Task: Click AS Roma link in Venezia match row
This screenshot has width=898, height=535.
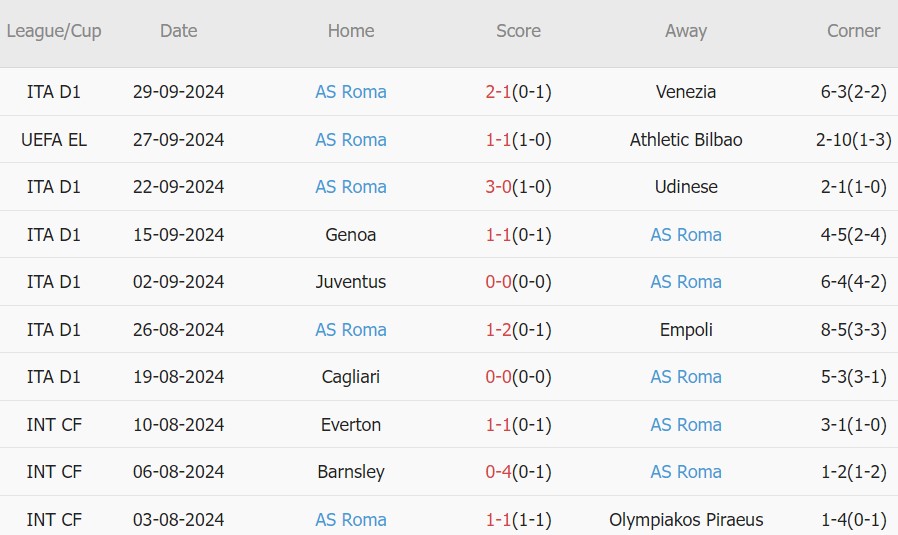Action: pyautogui.click(x=351, y=92)
